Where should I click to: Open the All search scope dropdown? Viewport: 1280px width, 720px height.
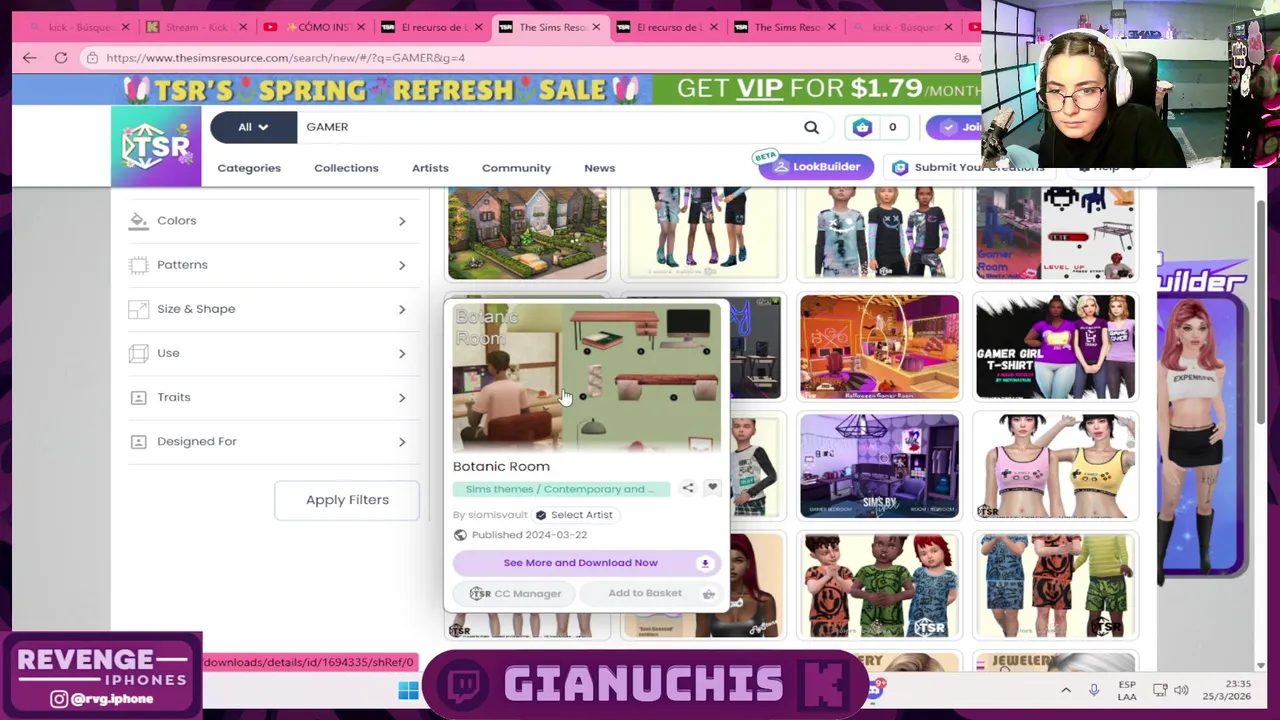[253, 127]
